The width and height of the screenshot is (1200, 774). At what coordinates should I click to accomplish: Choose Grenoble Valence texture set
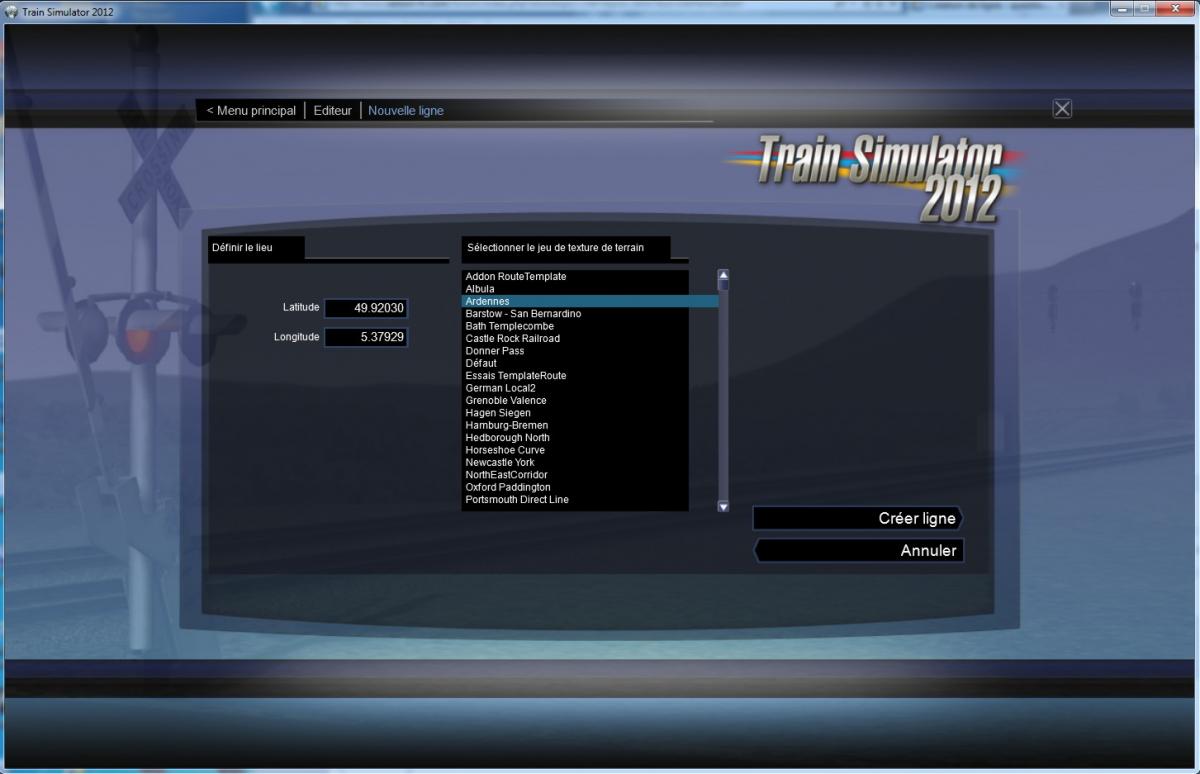pos(575,401)
